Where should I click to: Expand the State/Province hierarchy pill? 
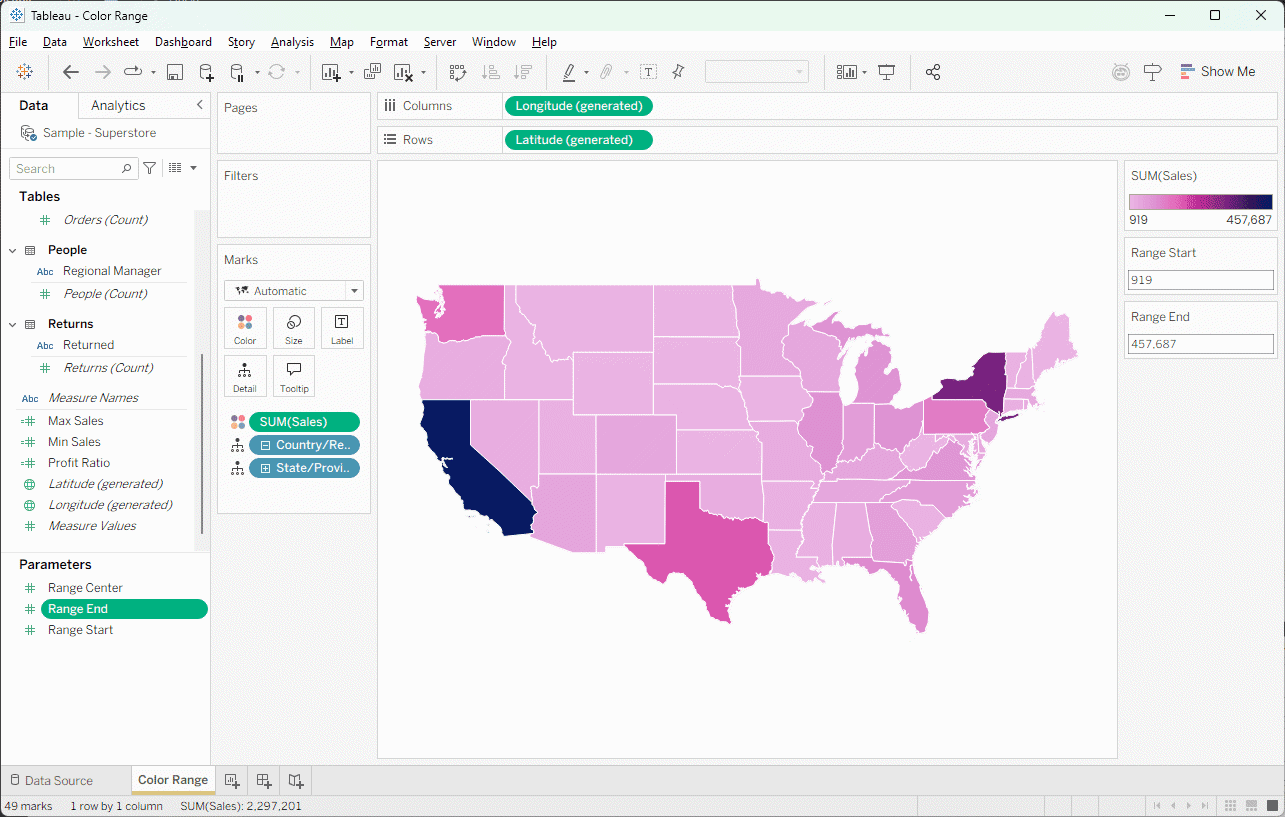(x=265, y=468)
